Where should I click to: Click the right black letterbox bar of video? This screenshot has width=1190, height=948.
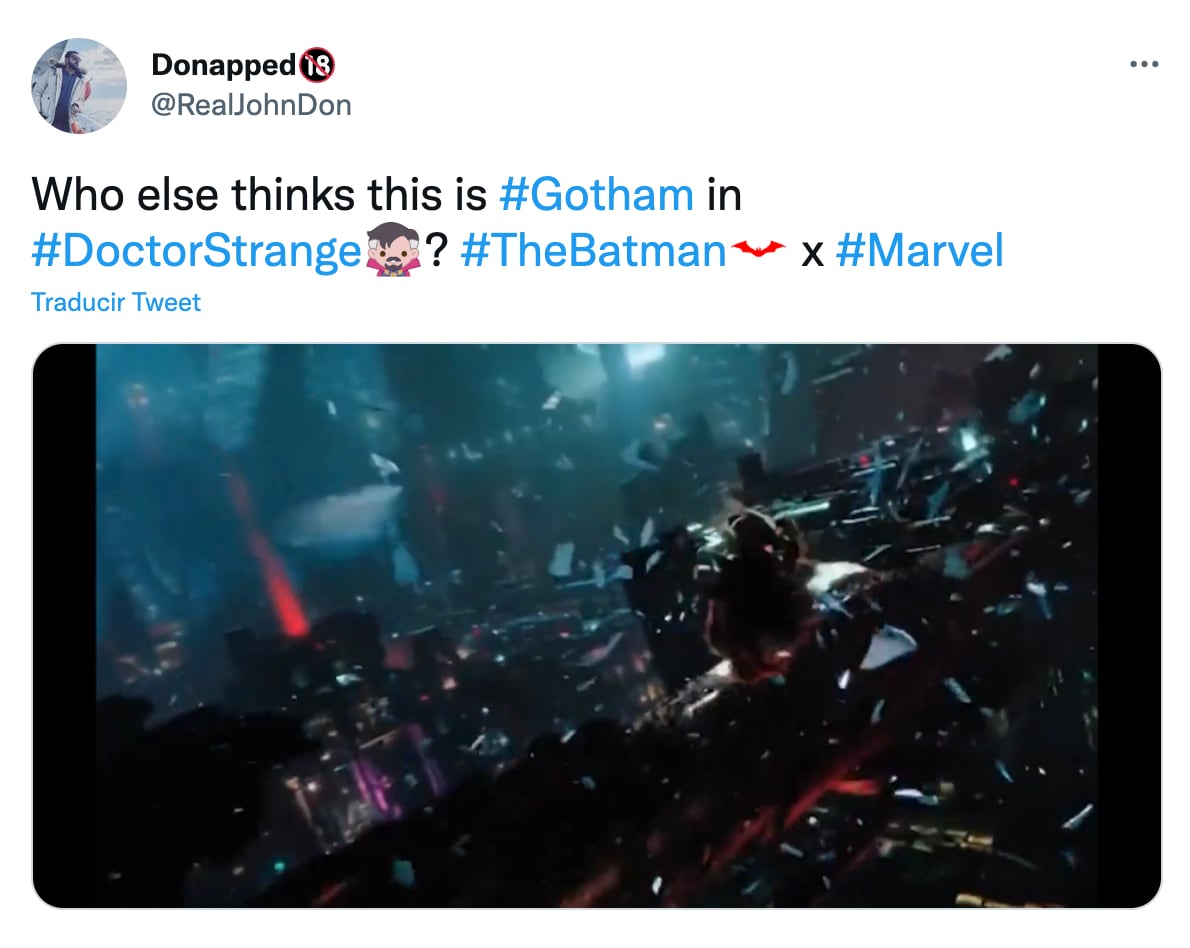tap(1129, 626)
